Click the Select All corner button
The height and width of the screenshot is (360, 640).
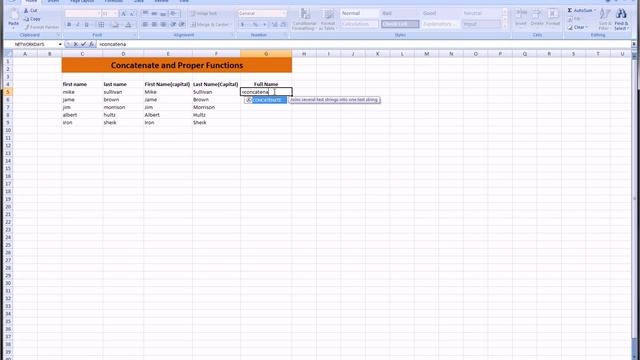(8, 53)
